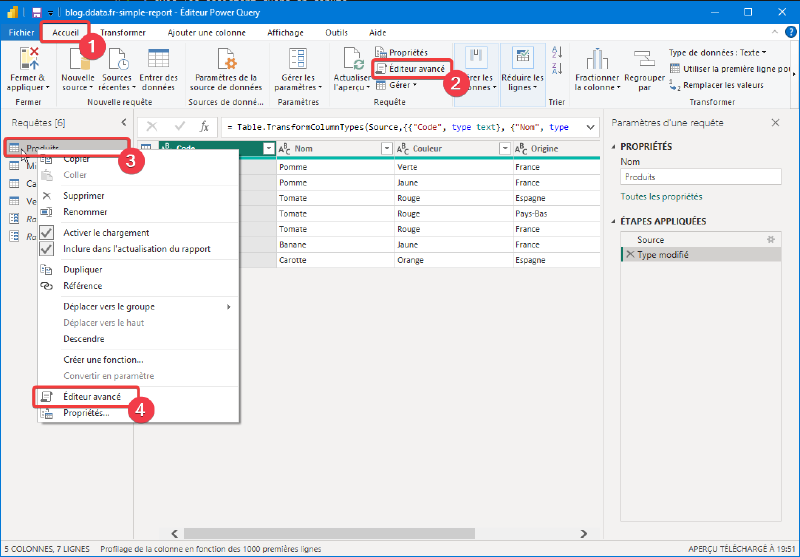Click Remplacer les valeurs

coord(717,85)
